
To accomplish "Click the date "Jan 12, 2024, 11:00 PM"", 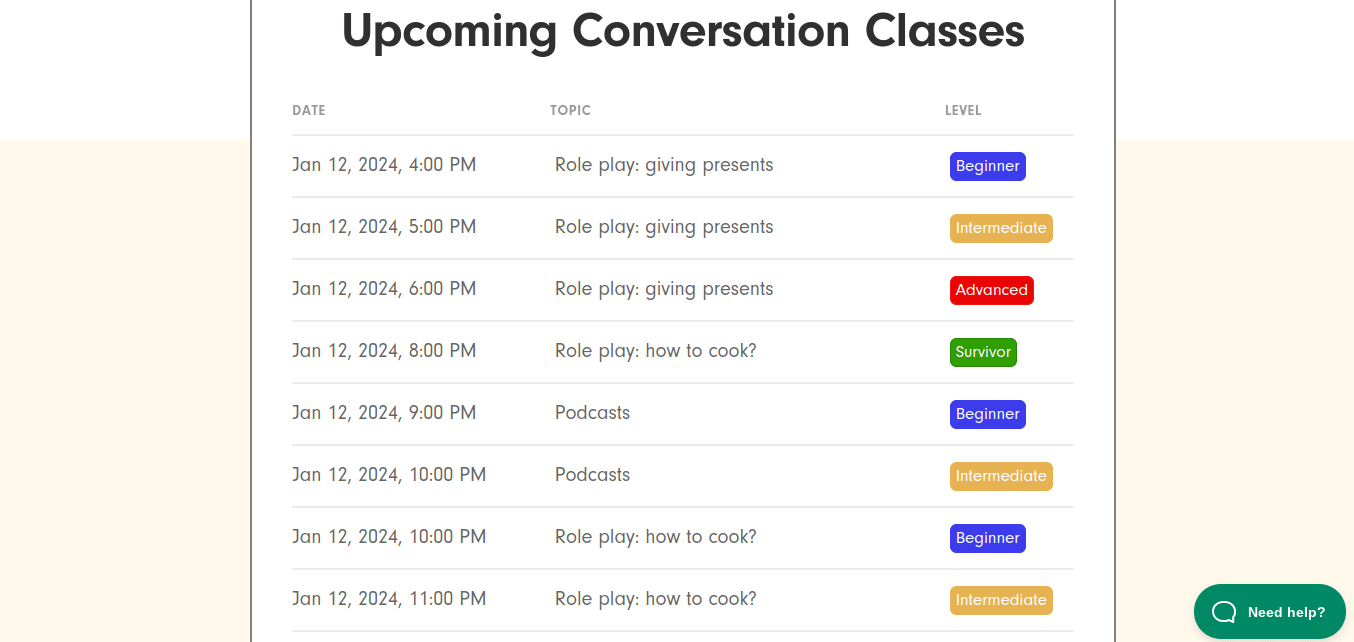I will [x=389, y=599].
